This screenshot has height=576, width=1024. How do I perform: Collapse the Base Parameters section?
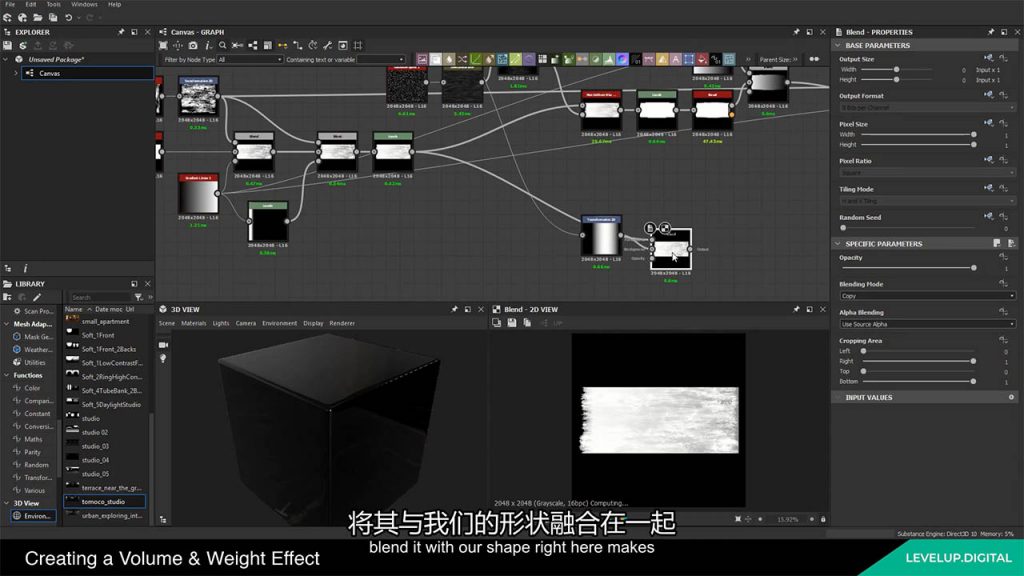(838, 46)
